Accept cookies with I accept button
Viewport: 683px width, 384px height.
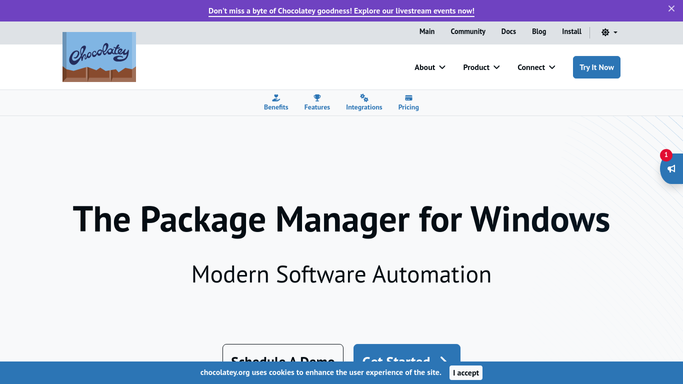coord(466,373)
